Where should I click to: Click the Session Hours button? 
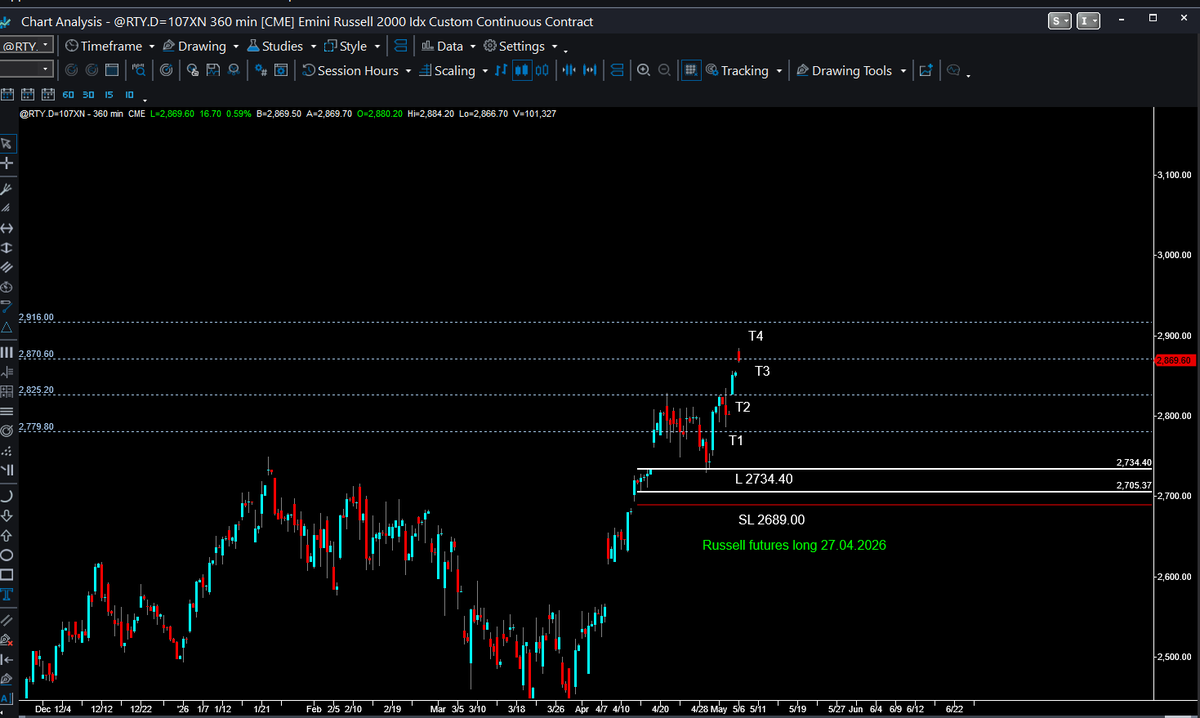click(x=350, y=71)
